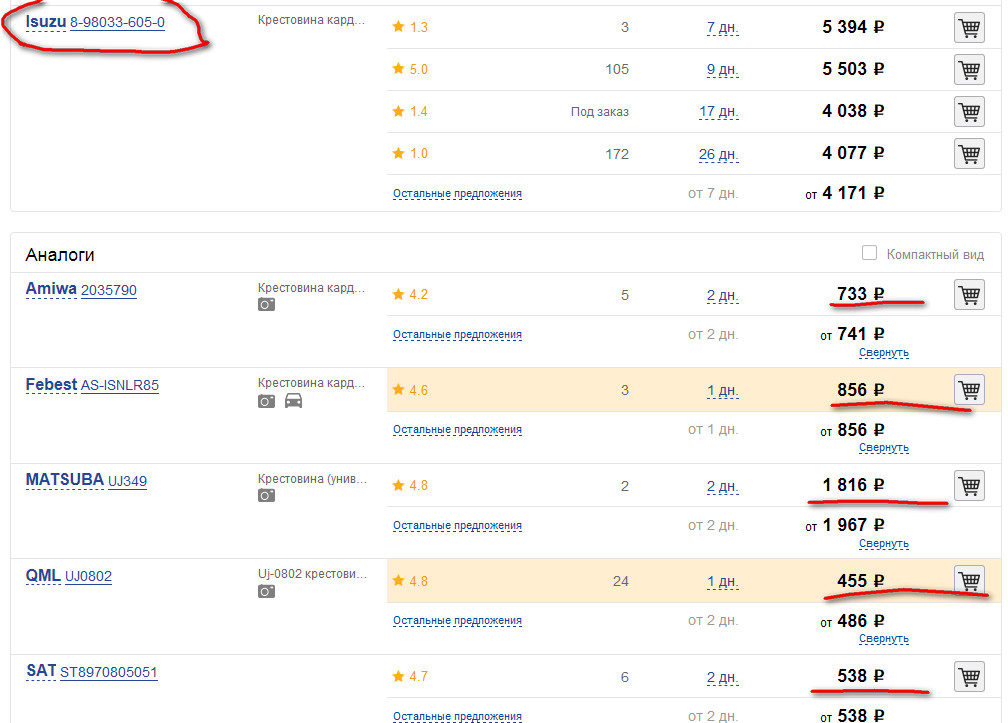Collapse QML offers with Свернуть

[x=884, y=639]
